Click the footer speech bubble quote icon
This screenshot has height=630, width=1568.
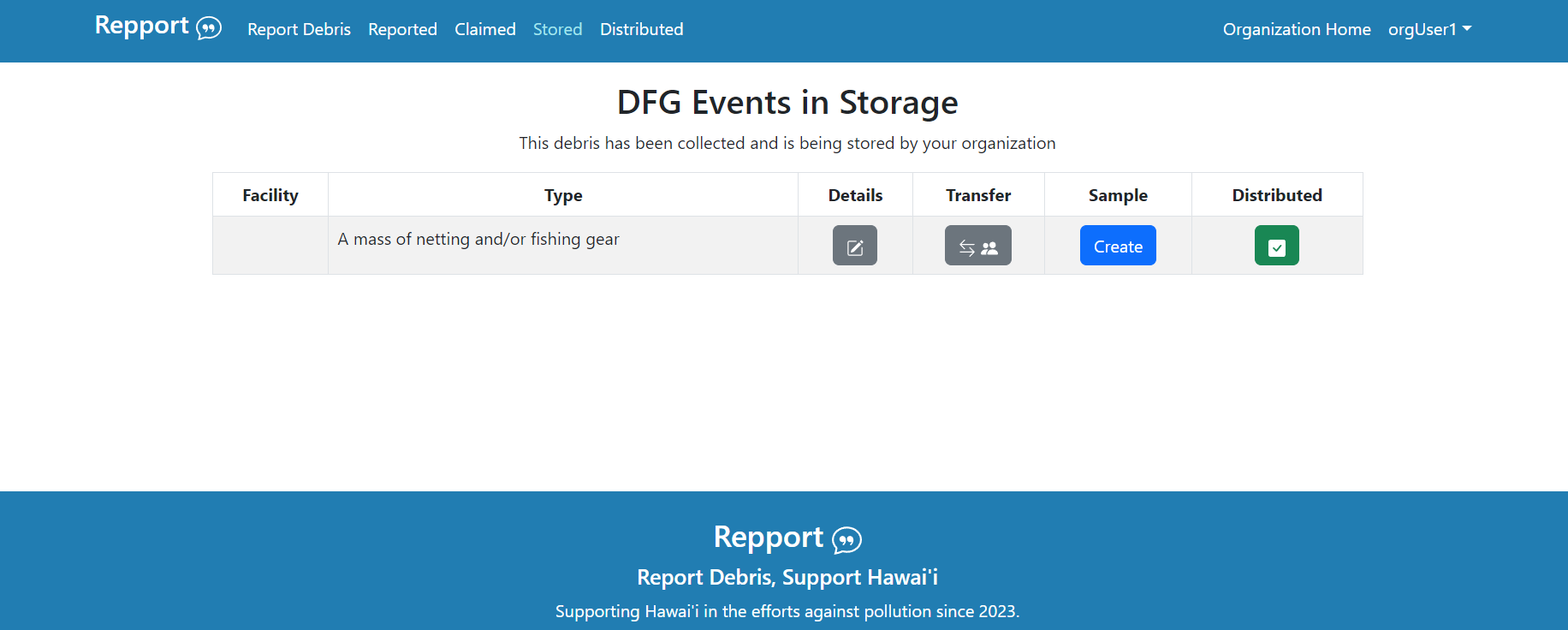pos(846,540)
